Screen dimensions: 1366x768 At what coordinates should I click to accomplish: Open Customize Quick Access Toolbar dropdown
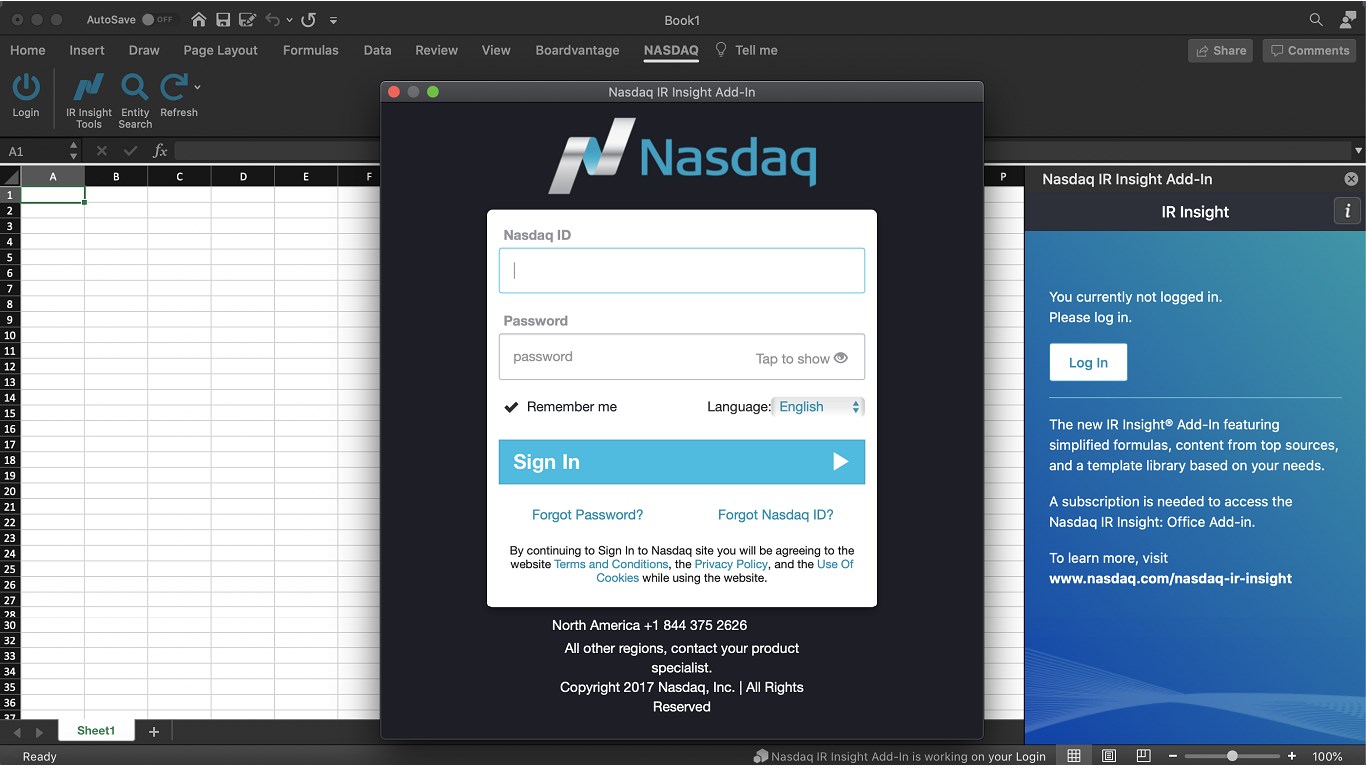pyautogui.click(x=333, y=20)
